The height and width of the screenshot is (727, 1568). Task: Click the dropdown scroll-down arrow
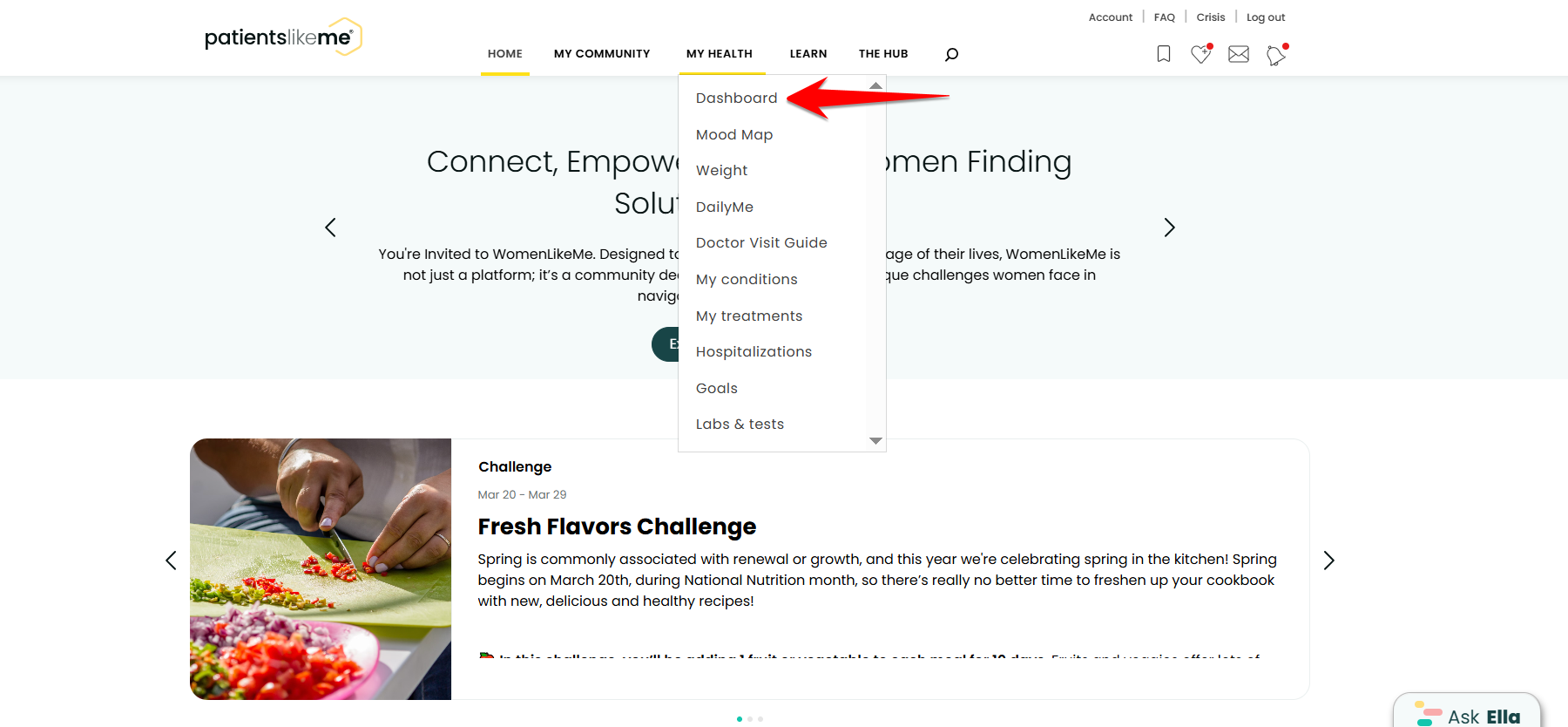click(876, 441)
